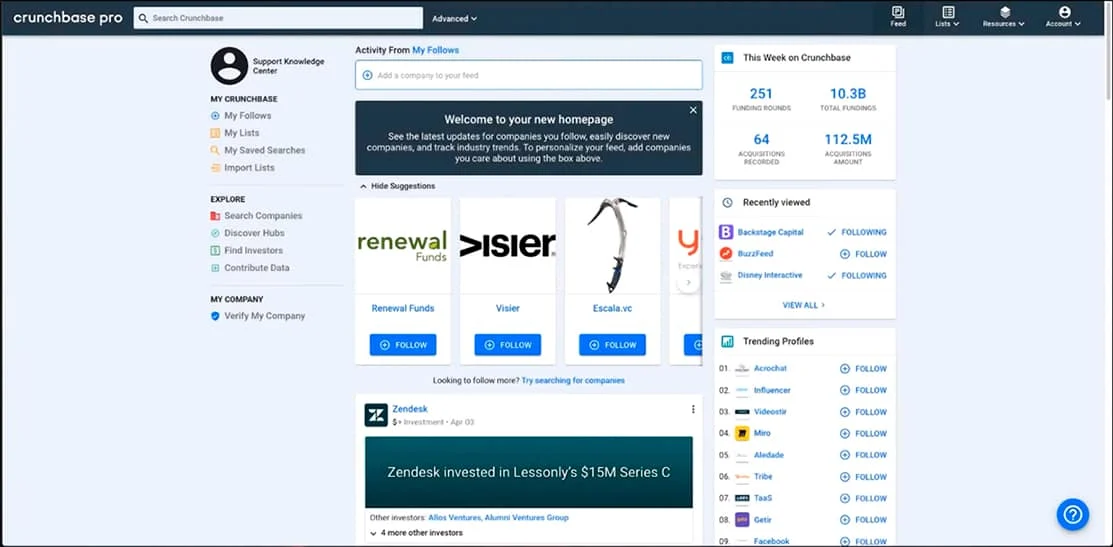Open the Account dropdown menu
Screen dimensions: 1113x547
(x=1063, y=16)
